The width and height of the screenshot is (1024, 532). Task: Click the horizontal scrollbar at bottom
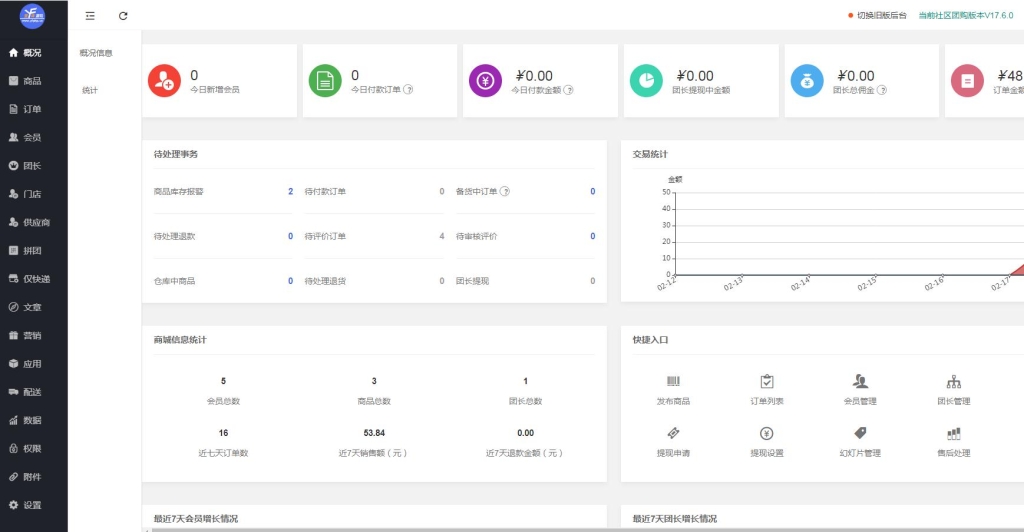pos(583,529)
